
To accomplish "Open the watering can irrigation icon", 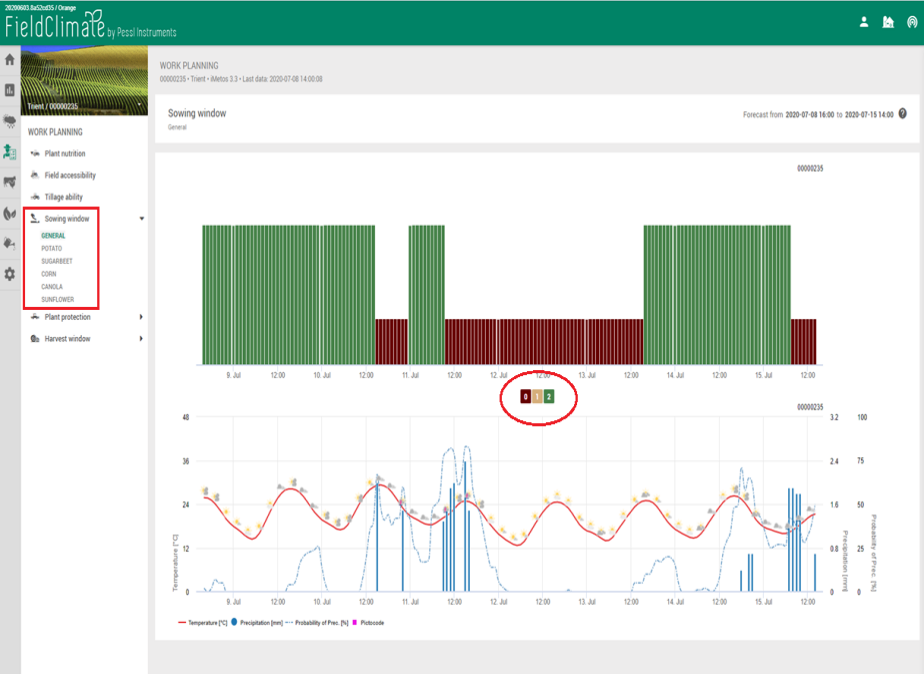I will click(x=10, y=243).
